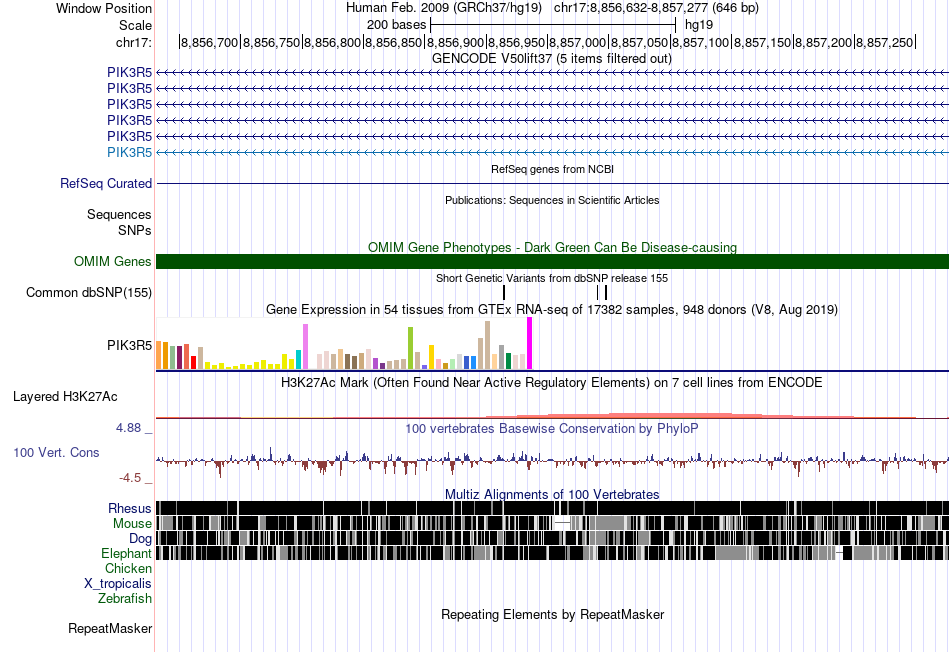Click the Short Genetic Variants dbSNP title
Viewport: 950px width, 652px height.
tap(552, 278)
